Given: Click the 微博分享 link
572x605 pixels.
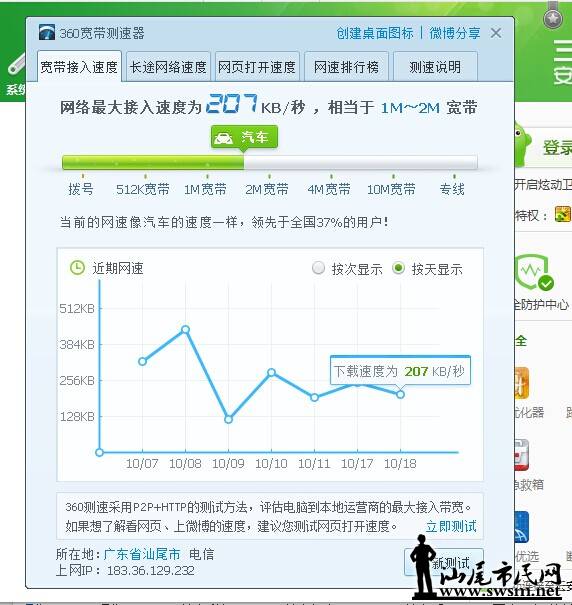Looking at the screenshot, I should [x=455, y=33].
